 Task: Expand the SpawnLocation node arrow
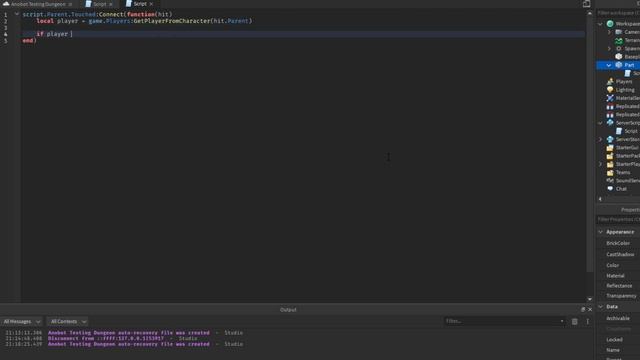click(609, 49)
